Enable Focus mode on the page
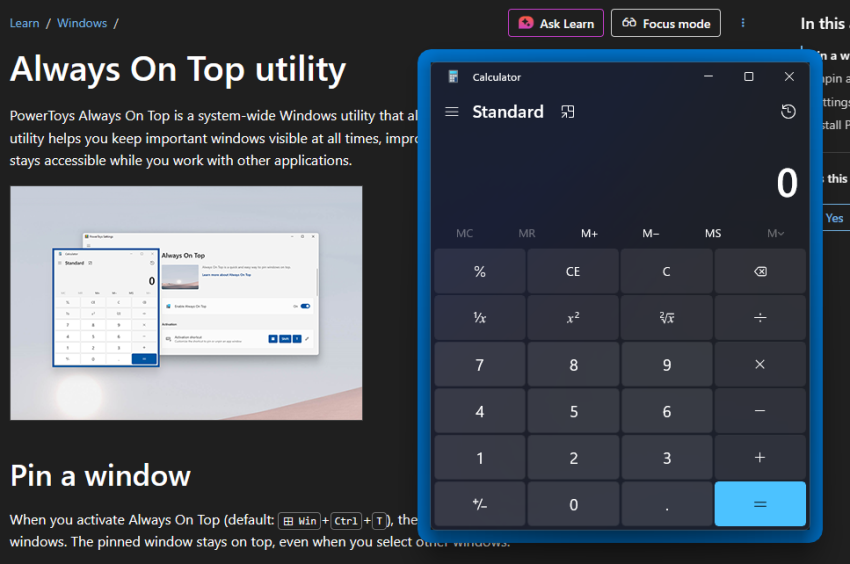This screenshot has height=564, width=850. 666,23
